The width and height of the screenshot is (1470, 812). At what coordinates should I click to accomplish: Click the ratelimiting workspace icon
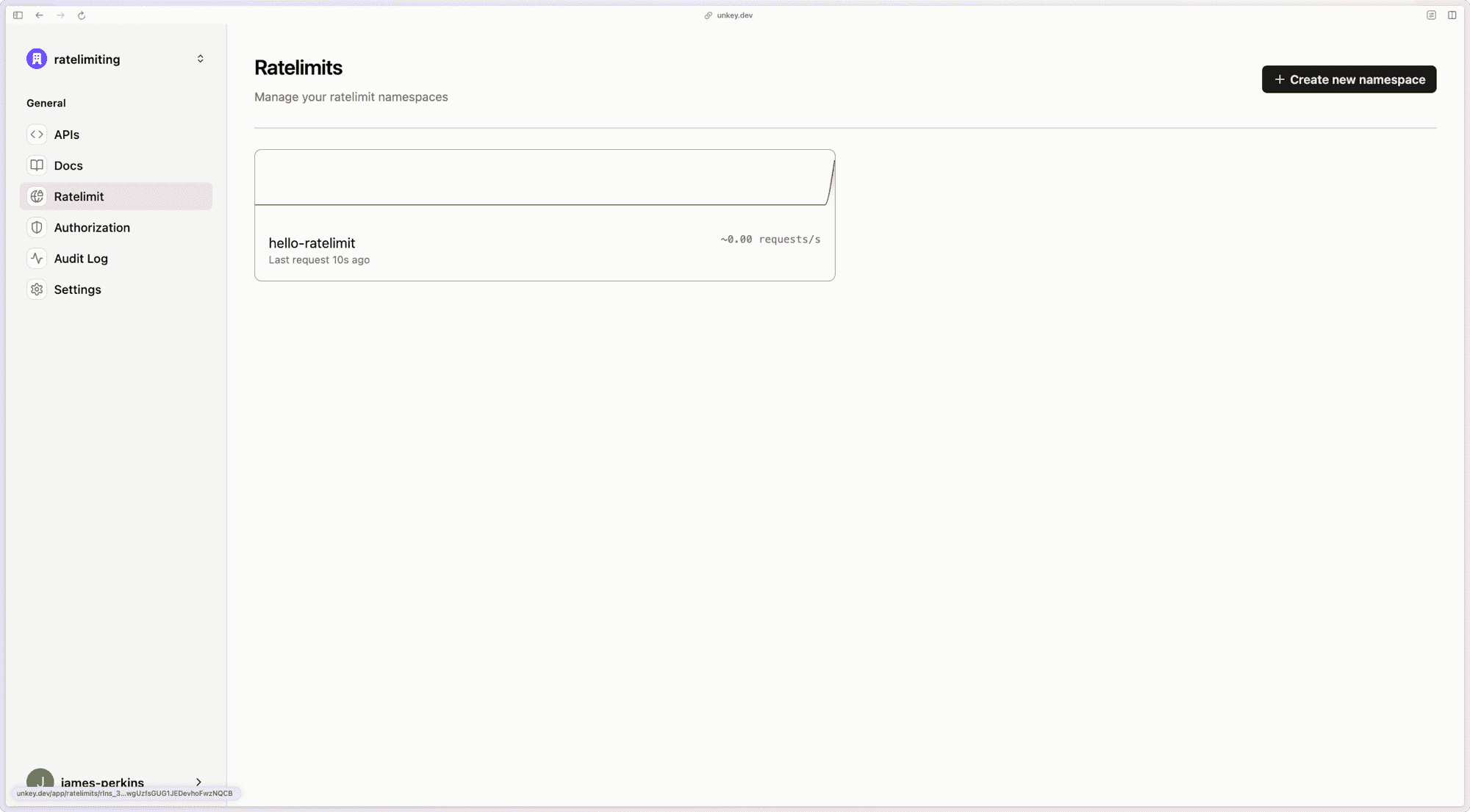click(36, 59)
